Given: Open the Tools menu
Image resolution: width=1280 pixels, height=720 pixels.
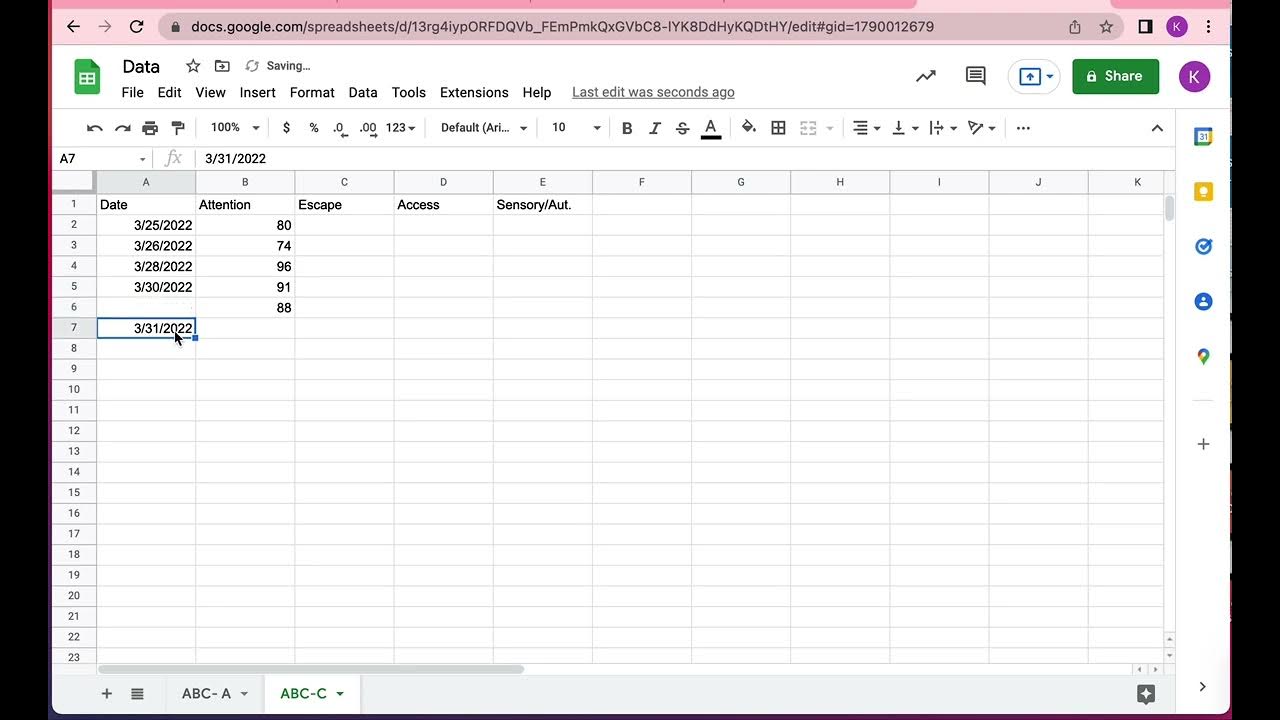Looking at the screenshot, I should (409, 92).
